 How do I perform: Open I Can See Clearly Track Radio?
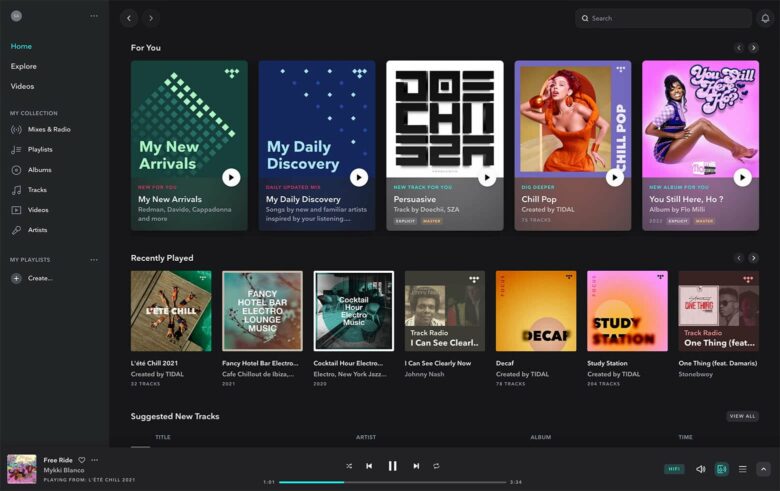point(445,311)
